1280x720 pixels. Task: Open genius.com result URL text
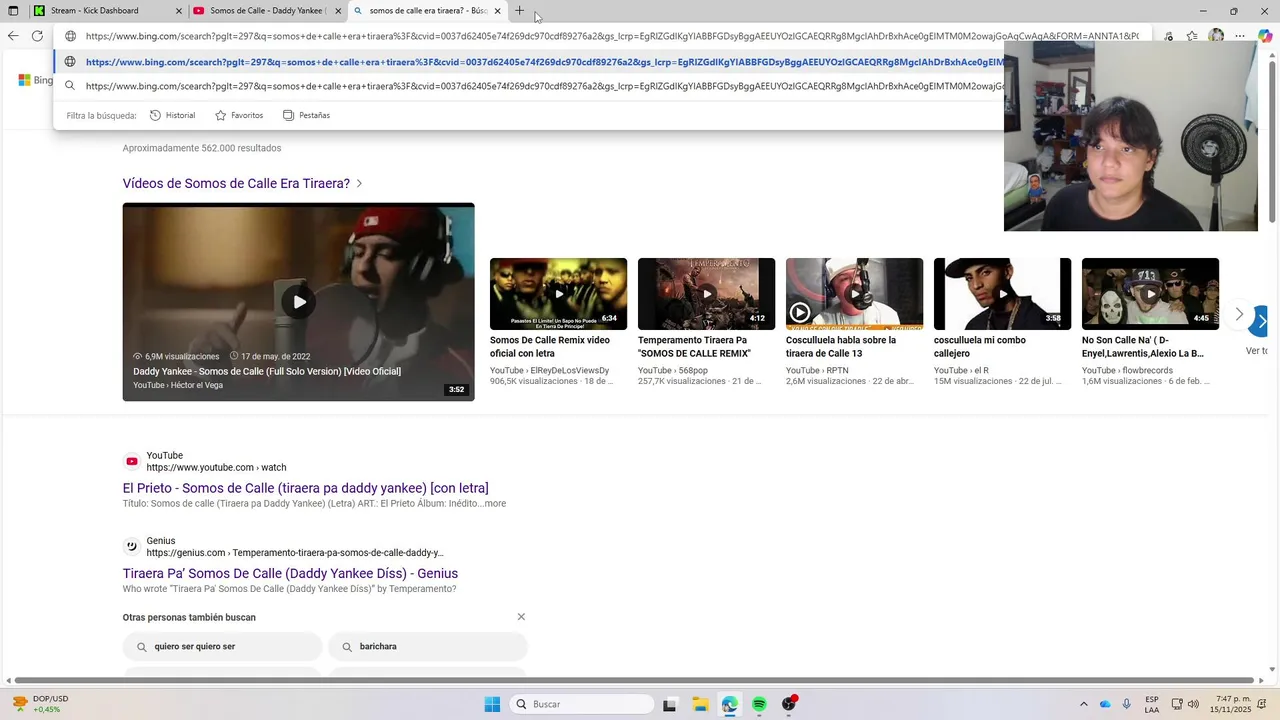tap(295, 553)
